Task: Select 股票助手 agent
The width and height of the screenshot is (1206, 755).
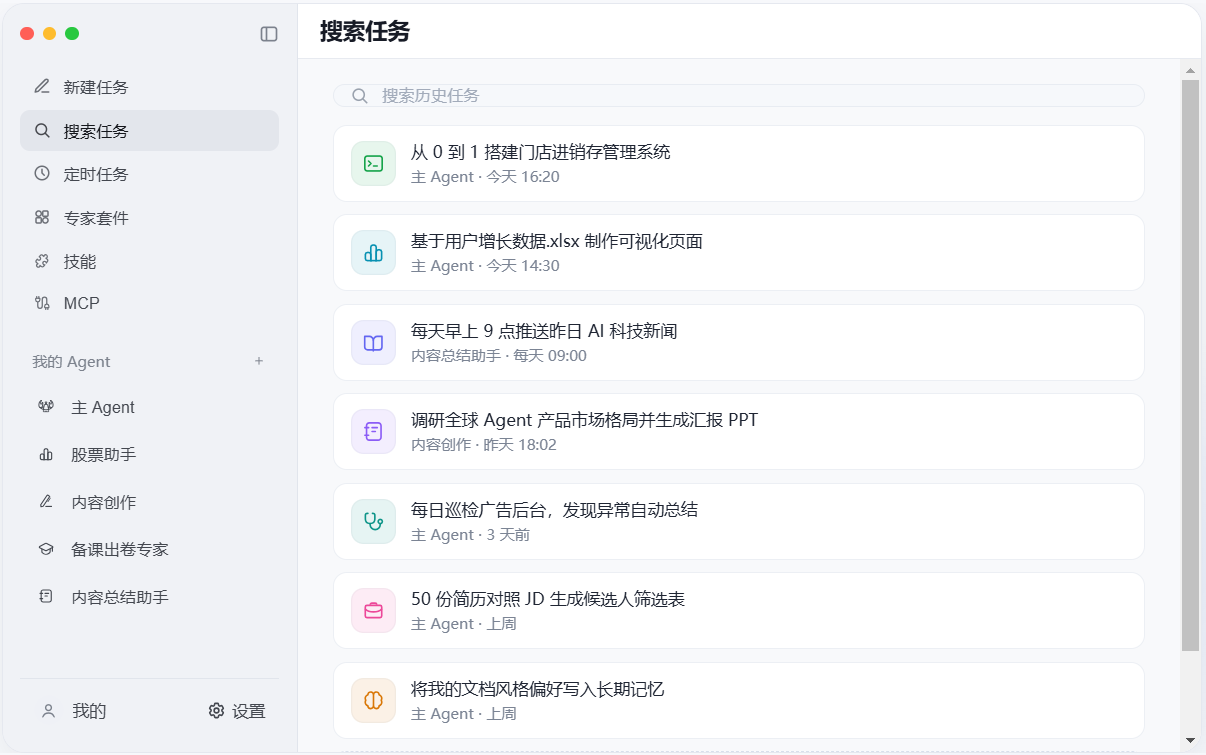Action: 149,455
